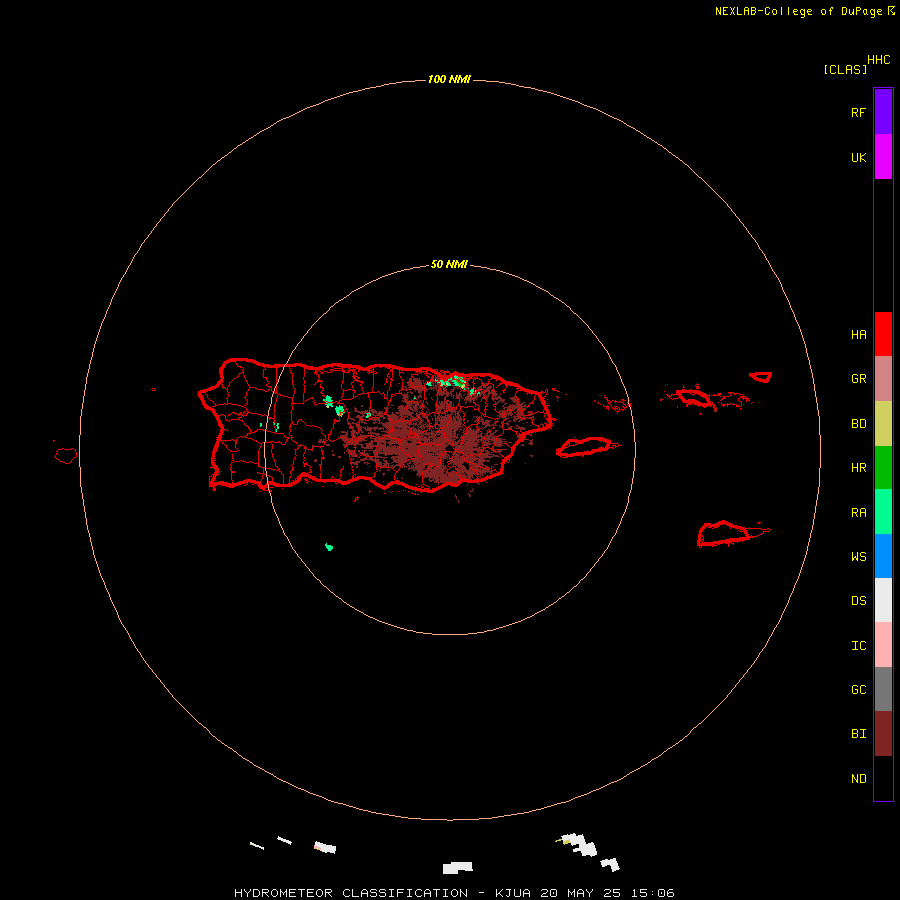Image resolution: width=900 pixels, height=900 pixels.
Task: Click the 'BD' legend label
Action: pos(858,424)
